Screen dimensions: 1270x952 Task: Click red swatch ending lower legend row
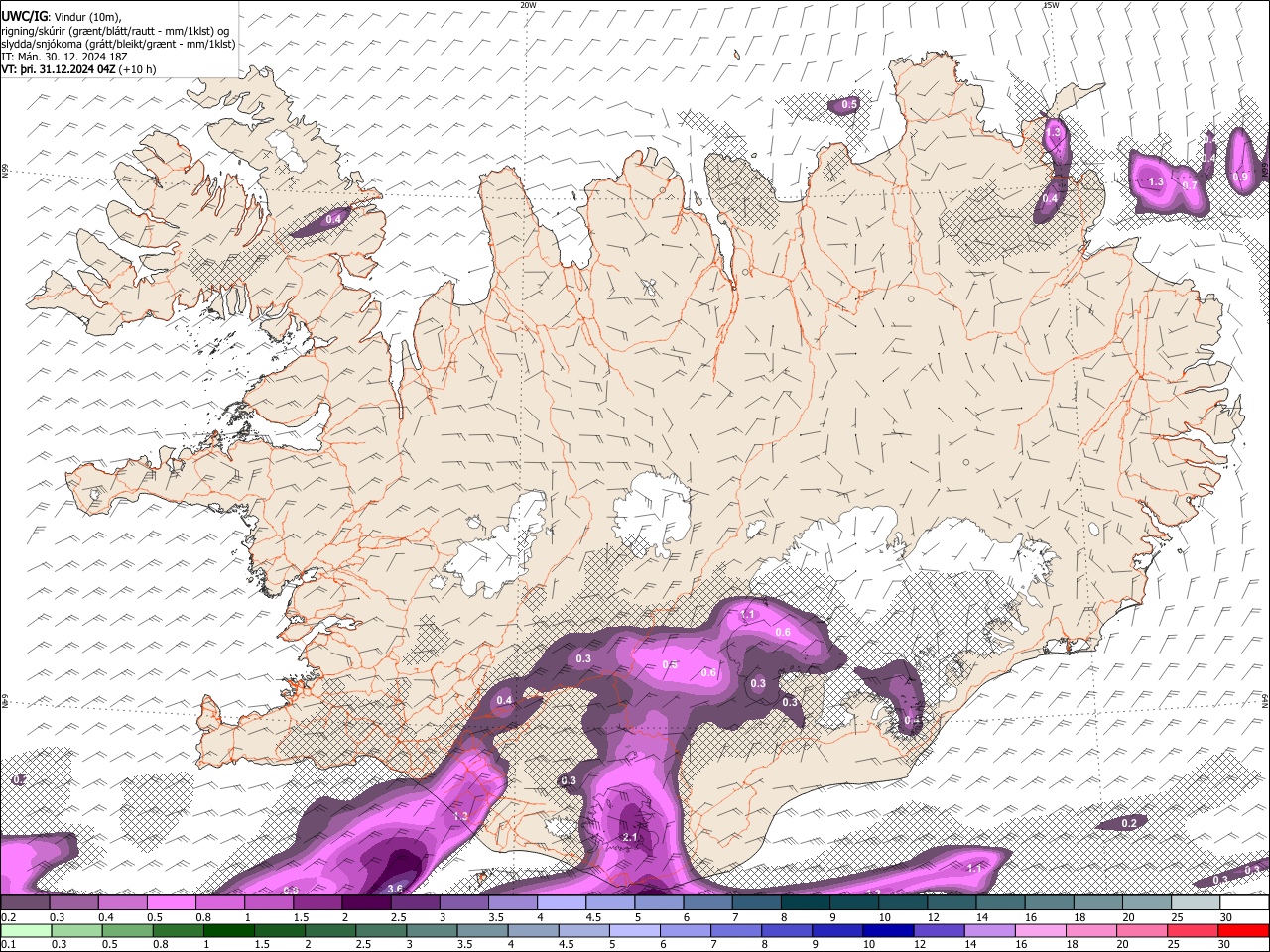(1243, 930)
